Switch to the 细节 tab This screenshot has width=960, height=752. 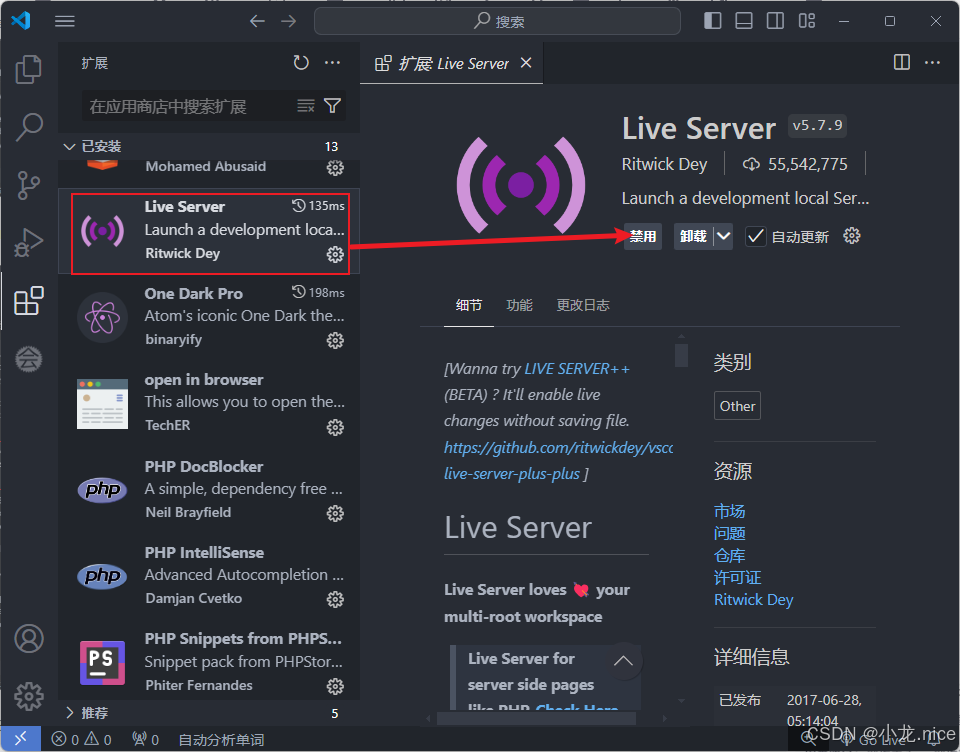click(x=468, y=305)
